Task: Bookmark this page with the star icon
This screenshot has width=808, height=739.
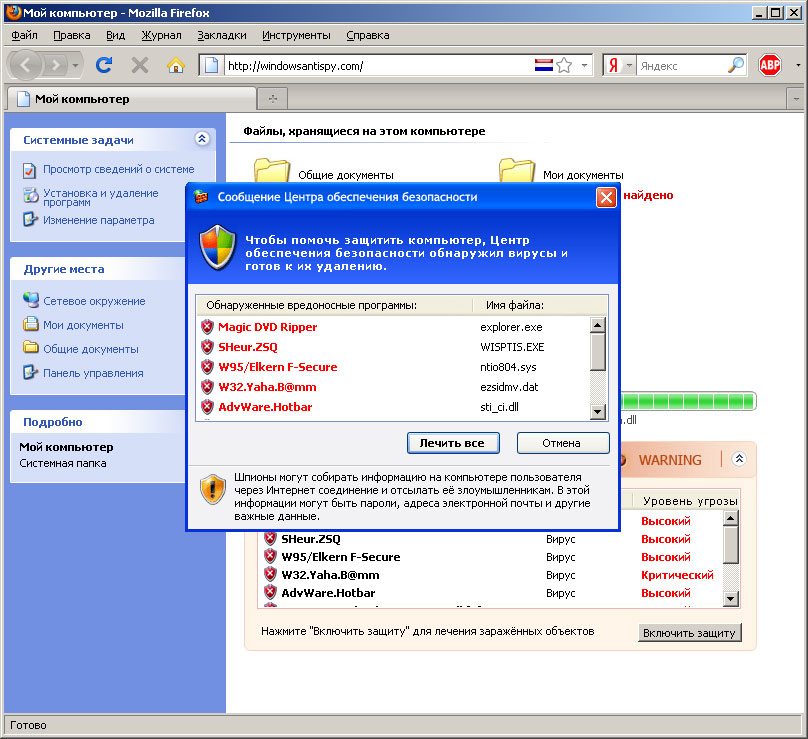Action: pos(564,65)
